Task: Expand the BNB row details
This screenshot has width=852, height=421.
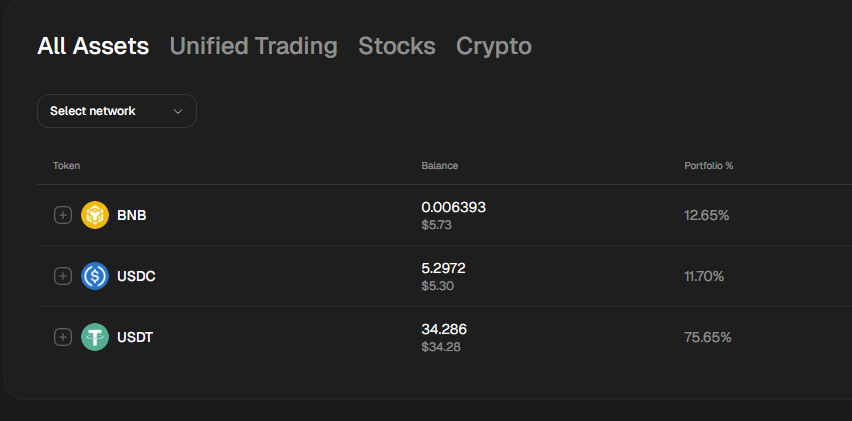Action: [62, 215]
